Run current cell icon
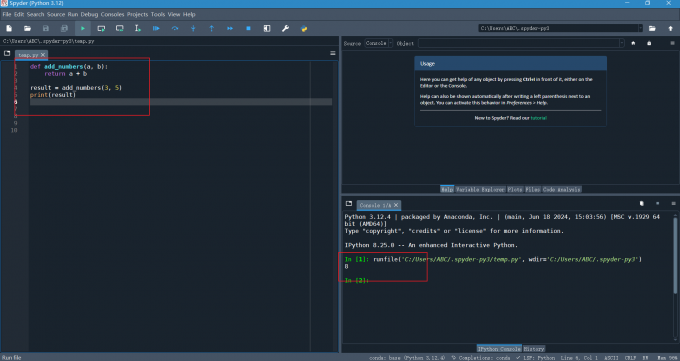 click(x=101, y=28)
